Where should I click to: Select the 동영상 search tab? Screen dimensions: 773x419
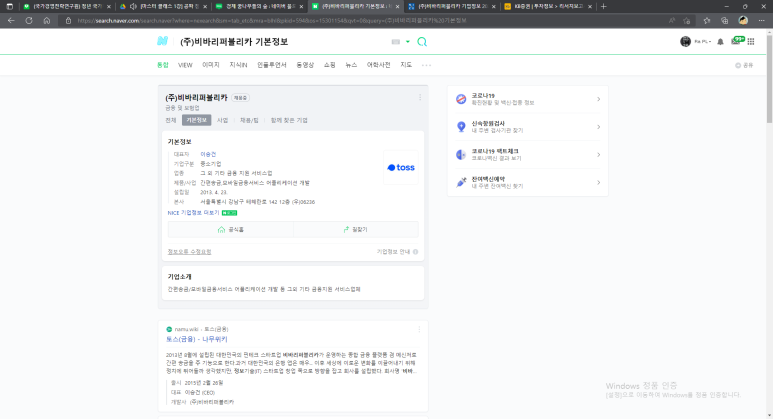[x=305, y=65]
